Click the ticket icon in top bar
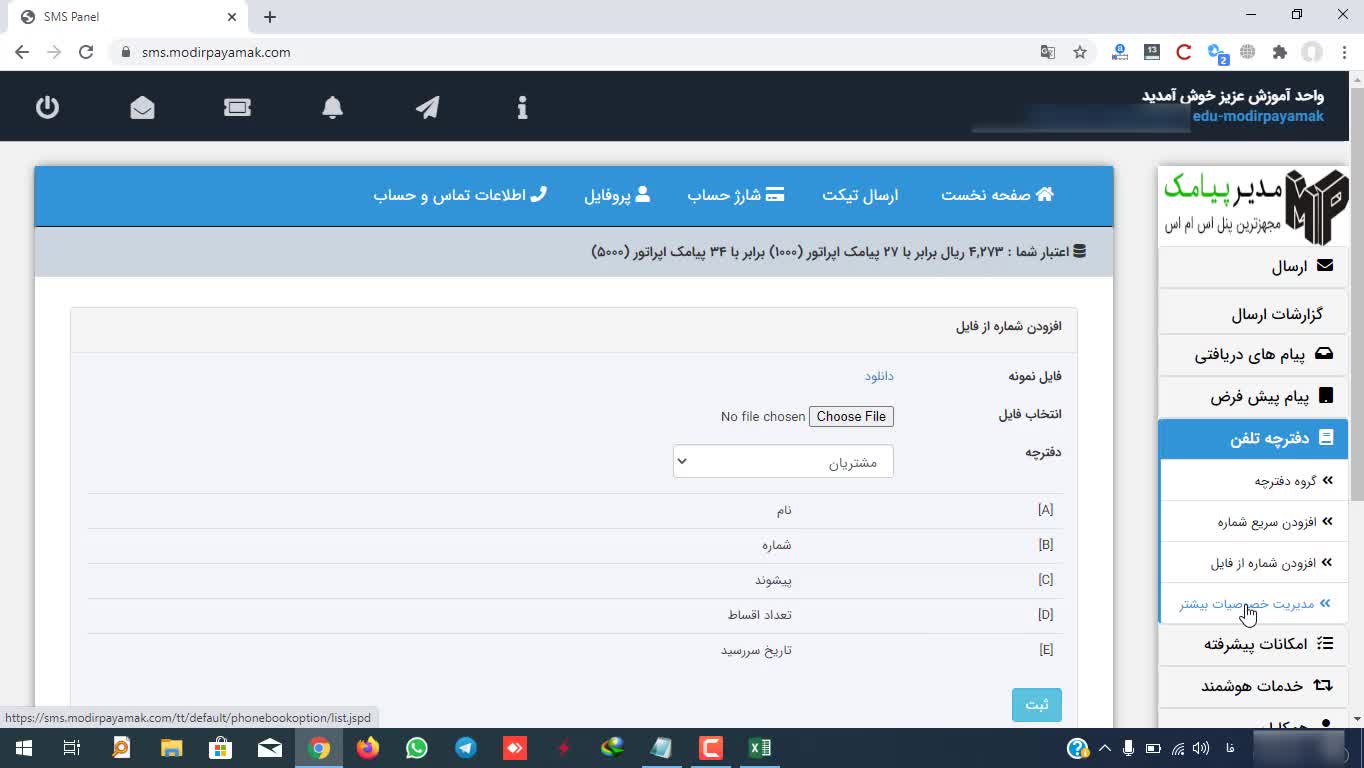Viewport: 1364px width, 768px height. pyautogui.click(x=237, y=107)
